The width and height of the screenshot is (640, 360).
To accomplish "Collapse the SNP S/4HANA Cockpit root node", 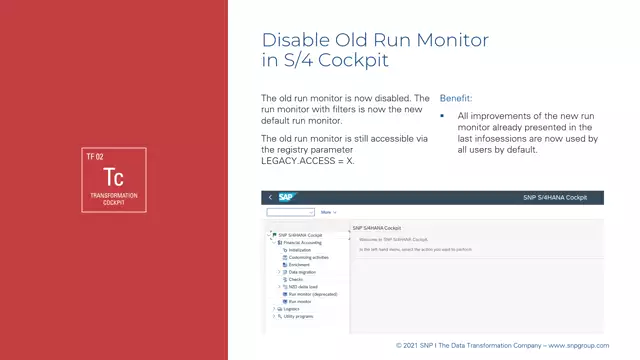I will click(x=269, y=235).
